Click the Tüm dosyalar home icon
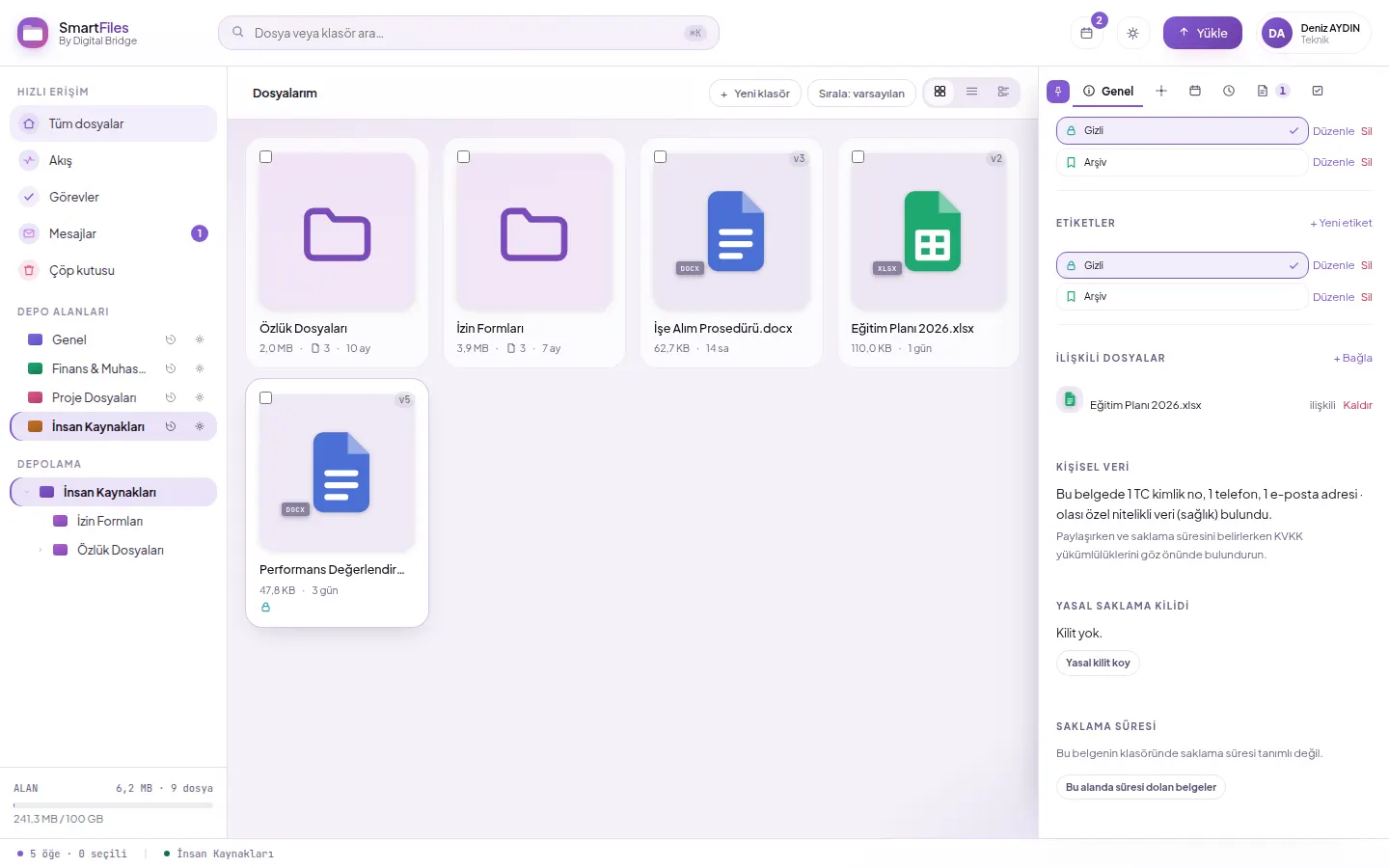The width and height of the screenshot is (1389, 868). [29, 123]
